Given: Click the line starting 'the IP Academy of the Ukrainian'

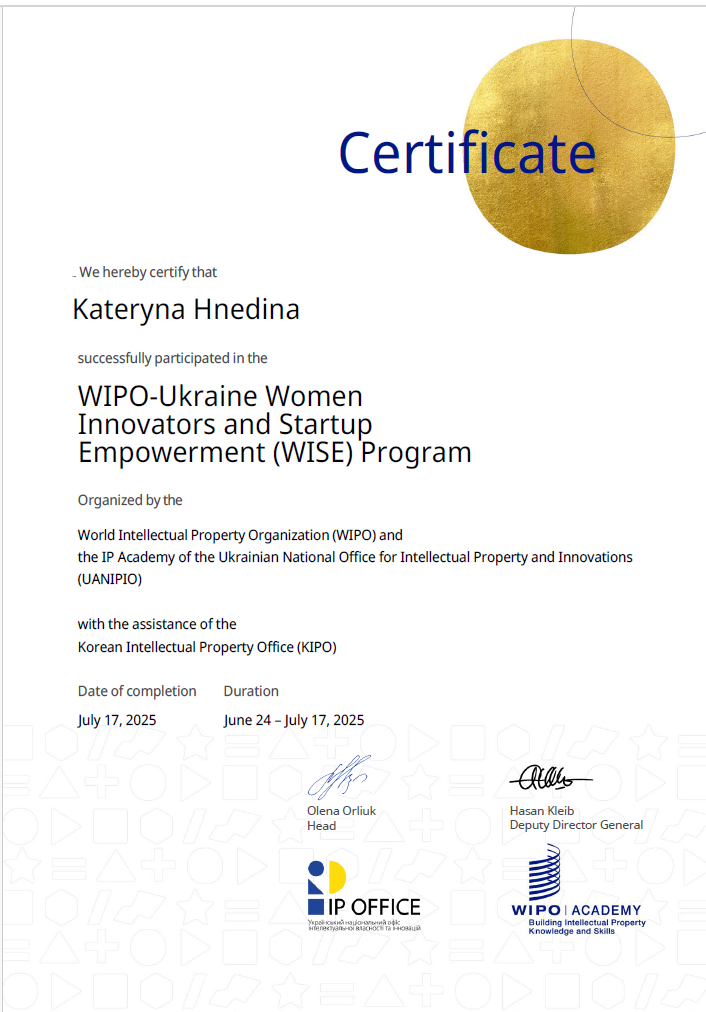Looking at the screenshot, I should [x=355, y=557].
